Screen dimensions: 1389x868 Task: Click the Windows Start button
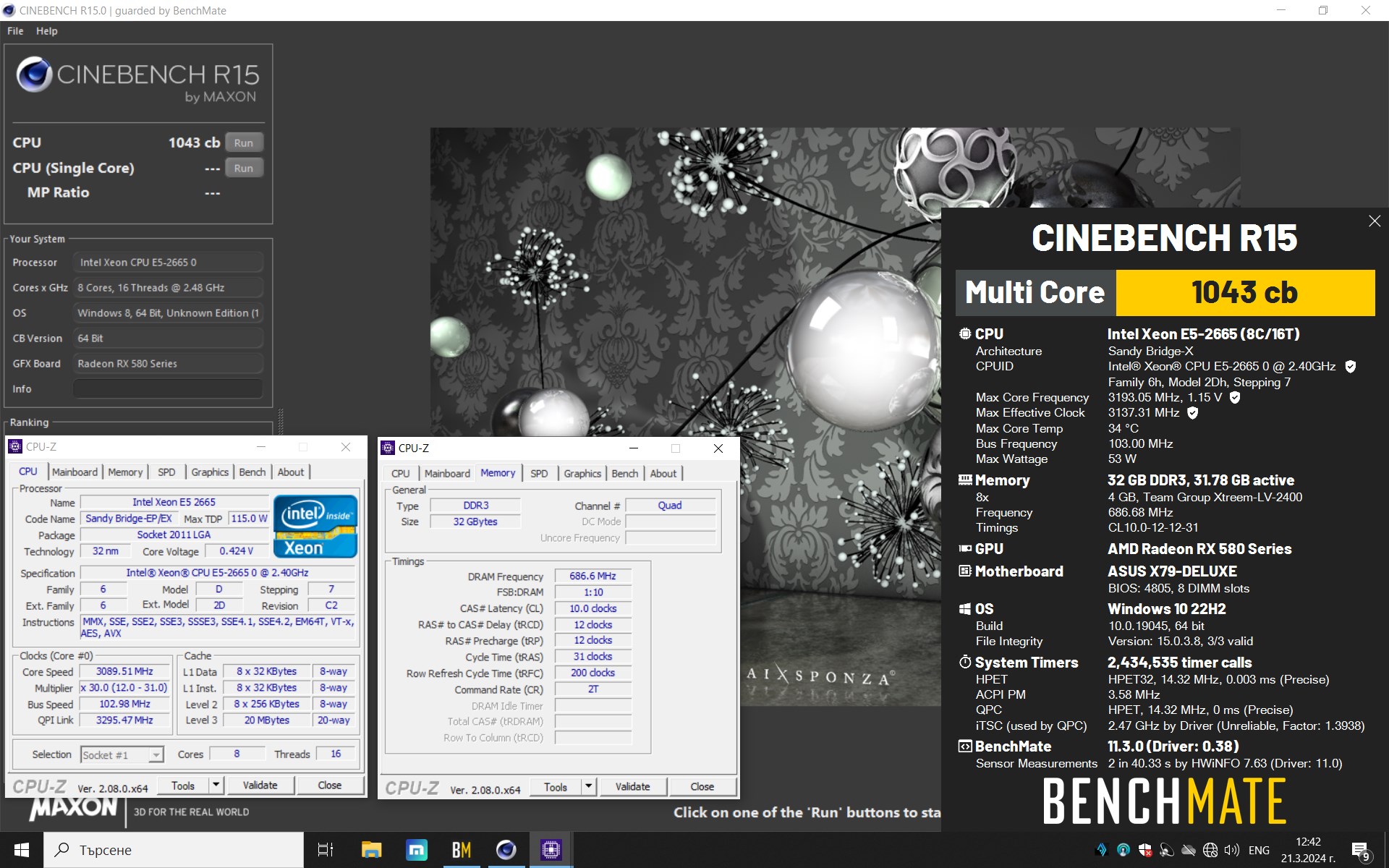tap(22, 850)
